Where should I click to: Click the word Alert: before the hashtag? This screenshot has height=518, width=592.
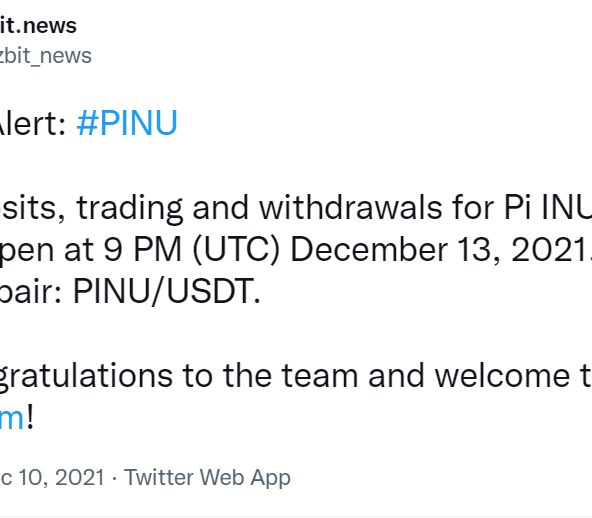pyautogui.click(x=33, y=123)
